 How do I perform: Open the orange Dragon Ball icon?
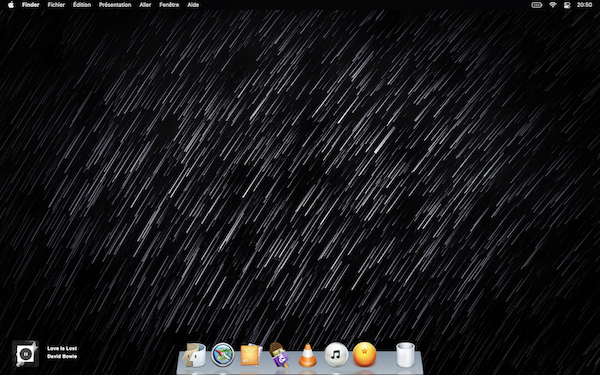[x=364, y=354]
